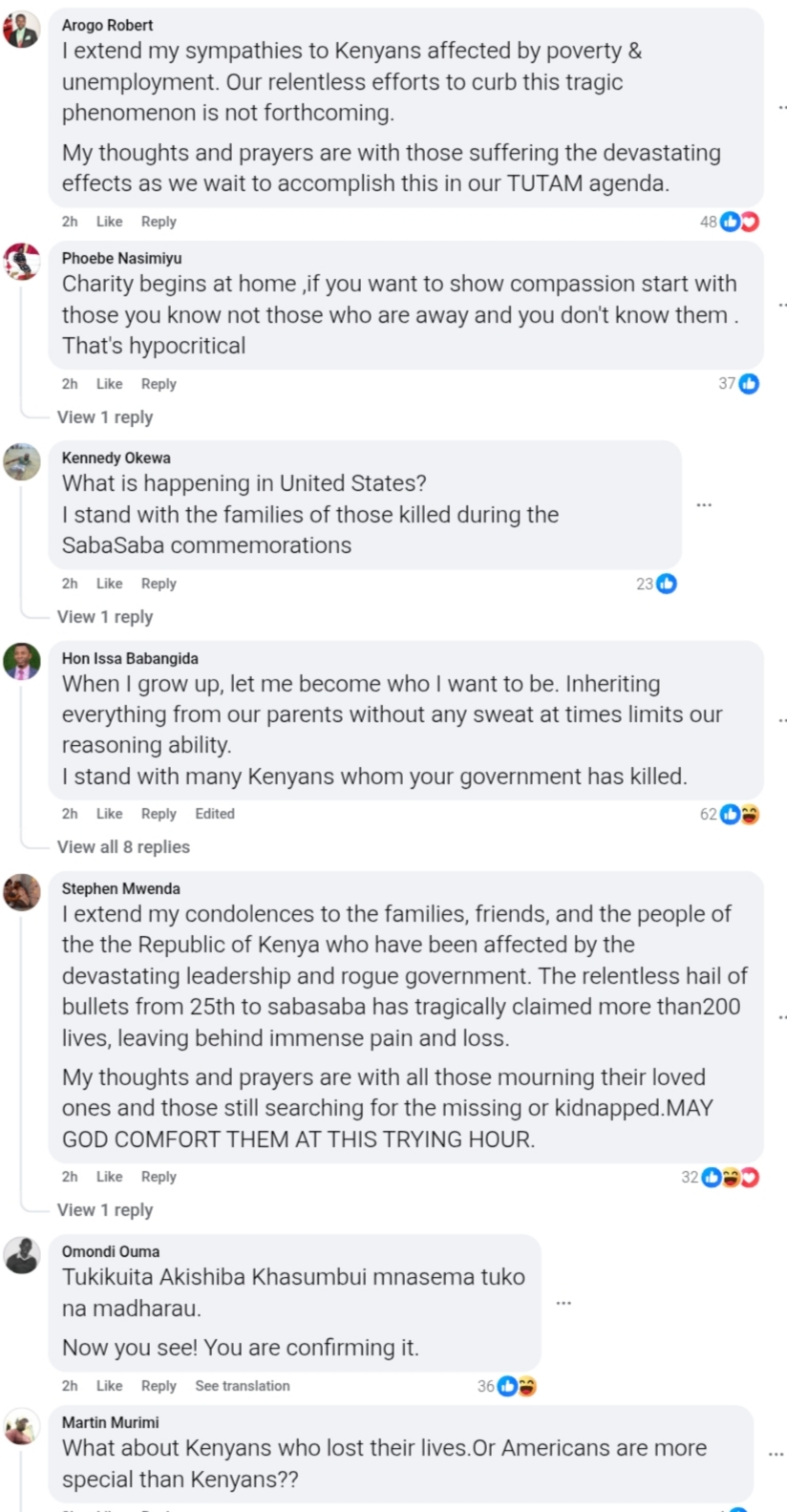Open Phoebe Nasimiyu's profile name link
Screen dimensions: 787x1512
[x=121, y=258]
